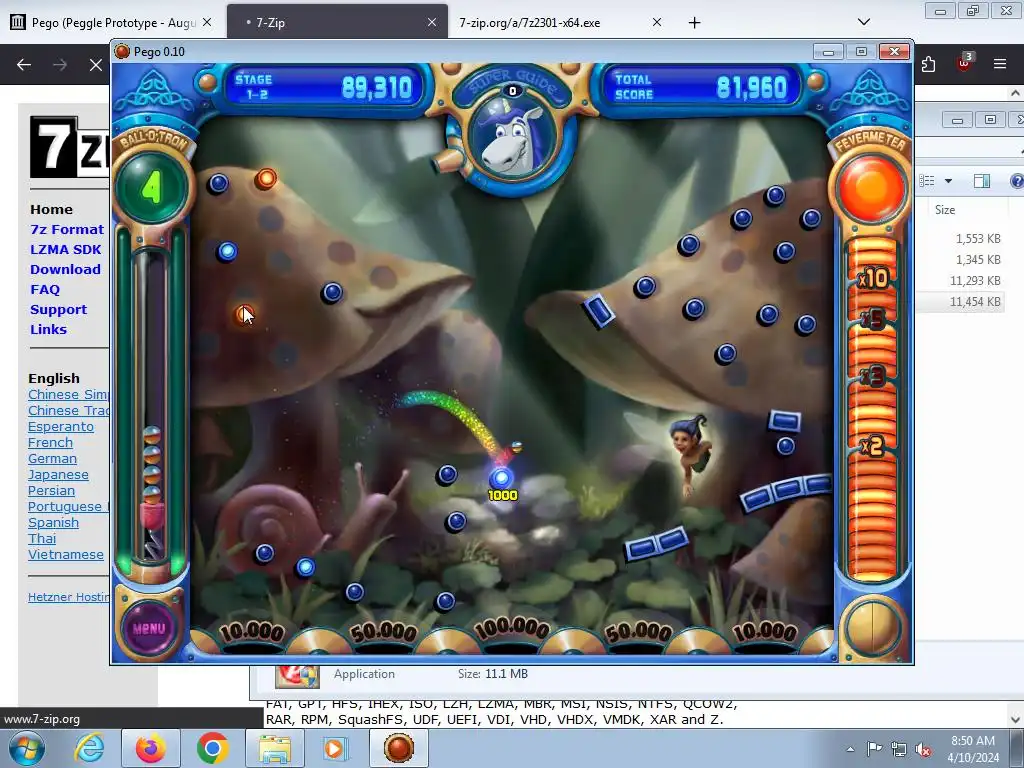
Task: Click the Total Score 81,960 display
Action: (x=700, y=87)
